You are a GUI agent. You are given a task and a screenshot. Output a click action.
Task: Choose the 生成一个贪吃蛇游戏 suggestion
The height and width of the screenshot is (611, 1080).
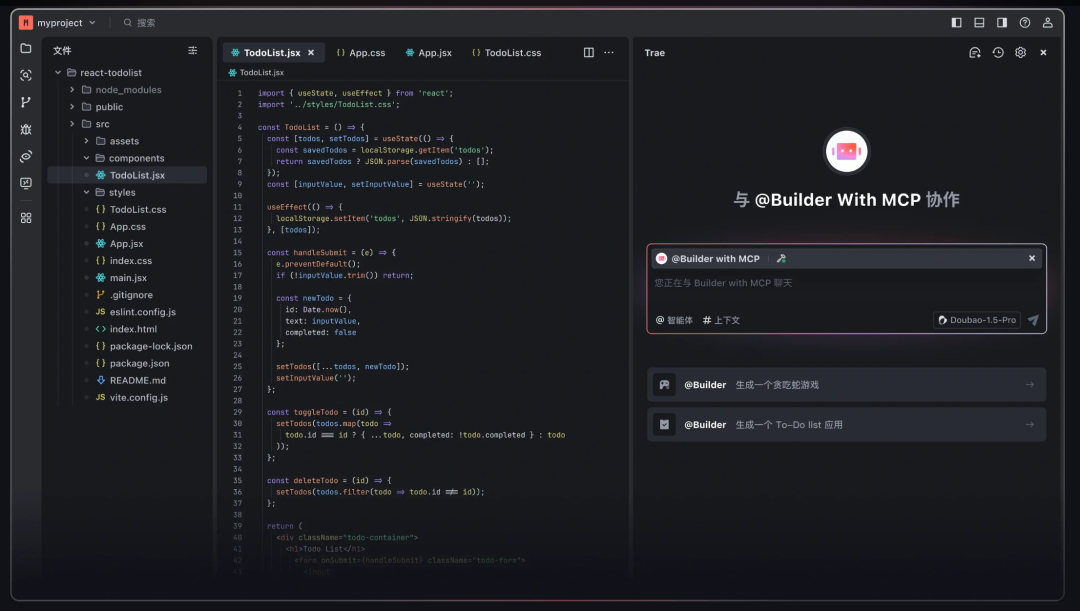pyautogui.click(x=847, y=384)
